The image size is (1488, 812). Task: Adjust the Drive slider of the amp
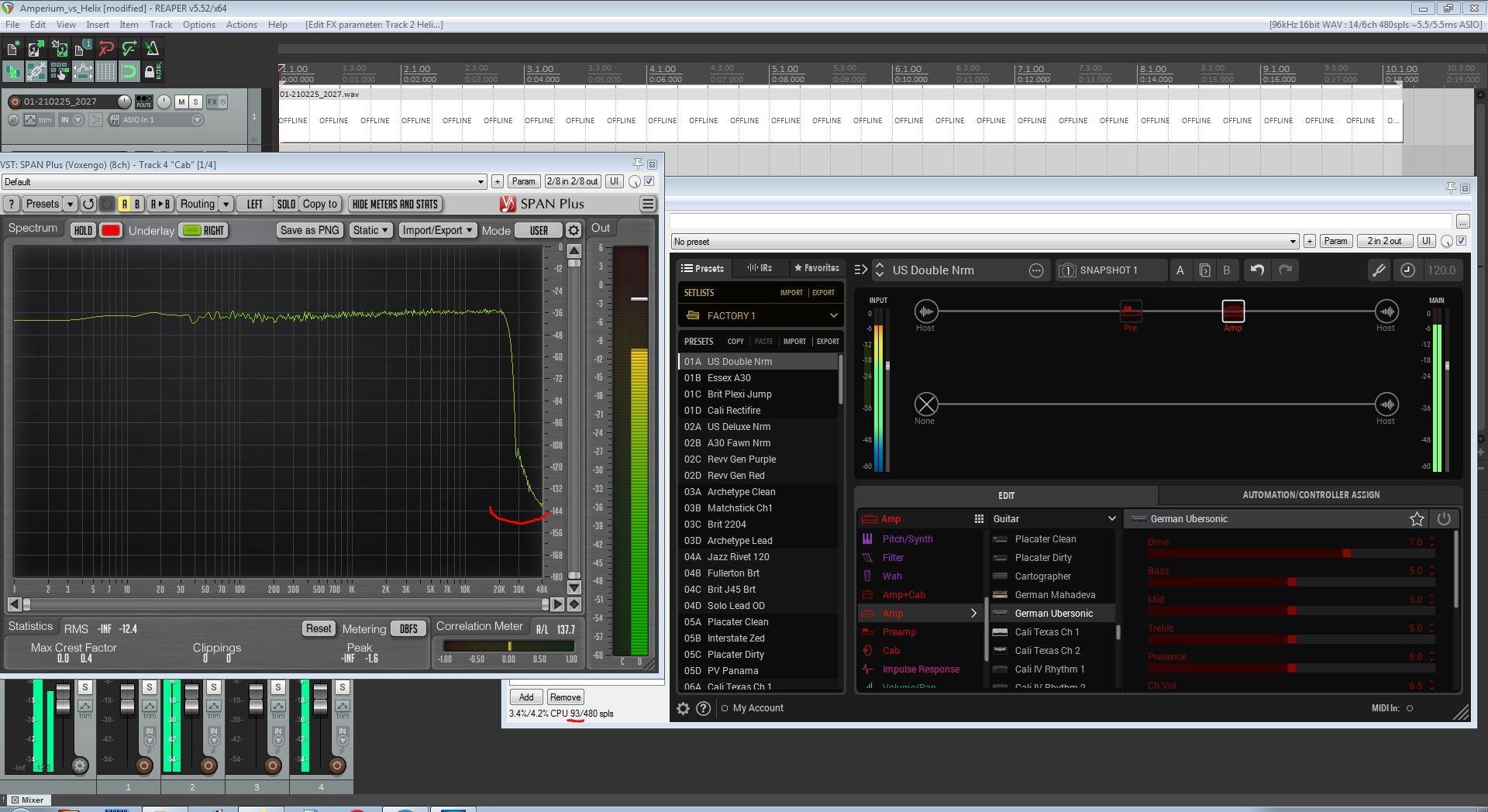(1346, 553)
